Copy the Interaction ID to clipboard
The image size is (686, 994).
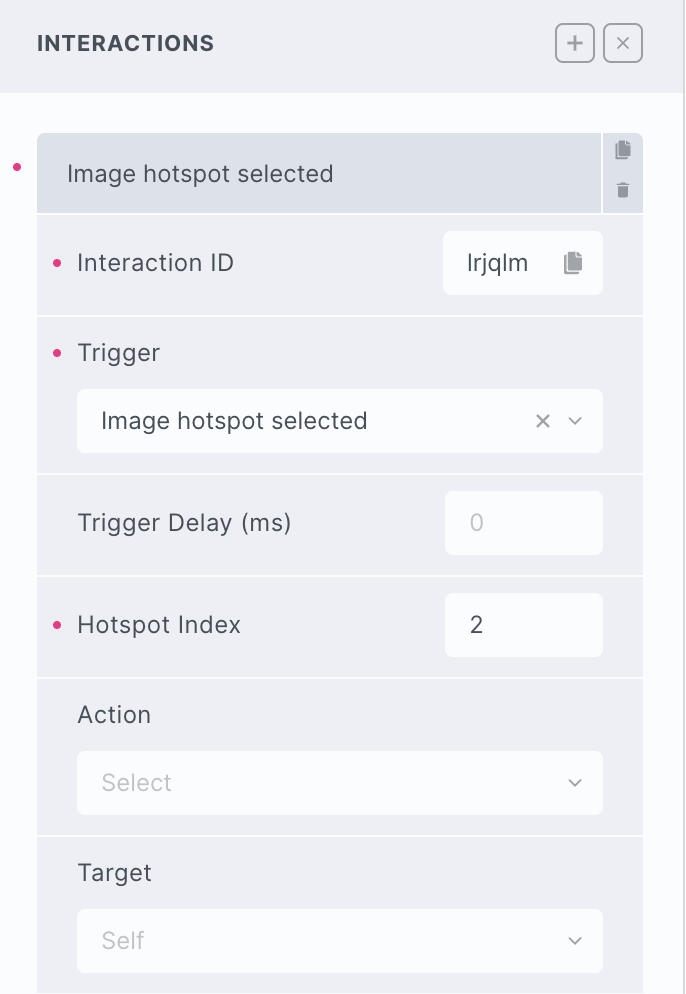tap(572, 263)
